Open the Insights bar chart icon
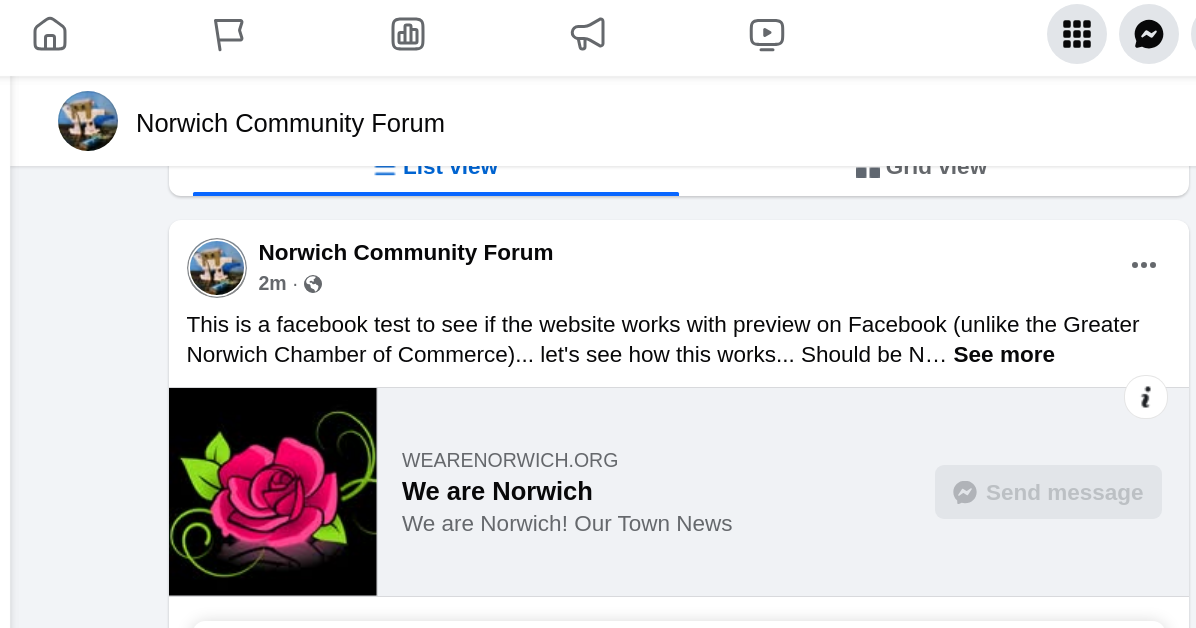The image size is (1196, 628). 408,34
